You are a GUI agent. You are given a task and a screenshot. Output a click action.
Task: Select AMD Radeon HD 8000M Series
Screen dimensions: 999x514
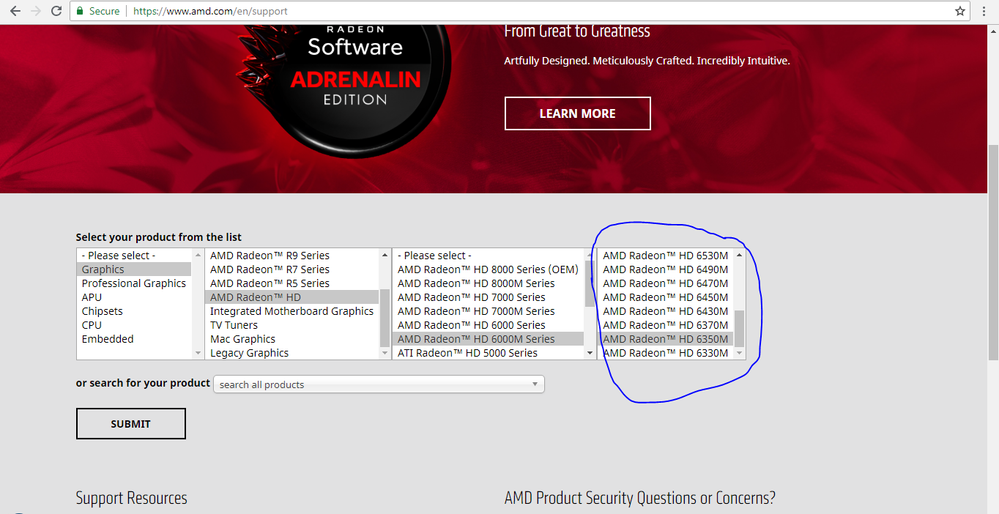tap(488, 283)
